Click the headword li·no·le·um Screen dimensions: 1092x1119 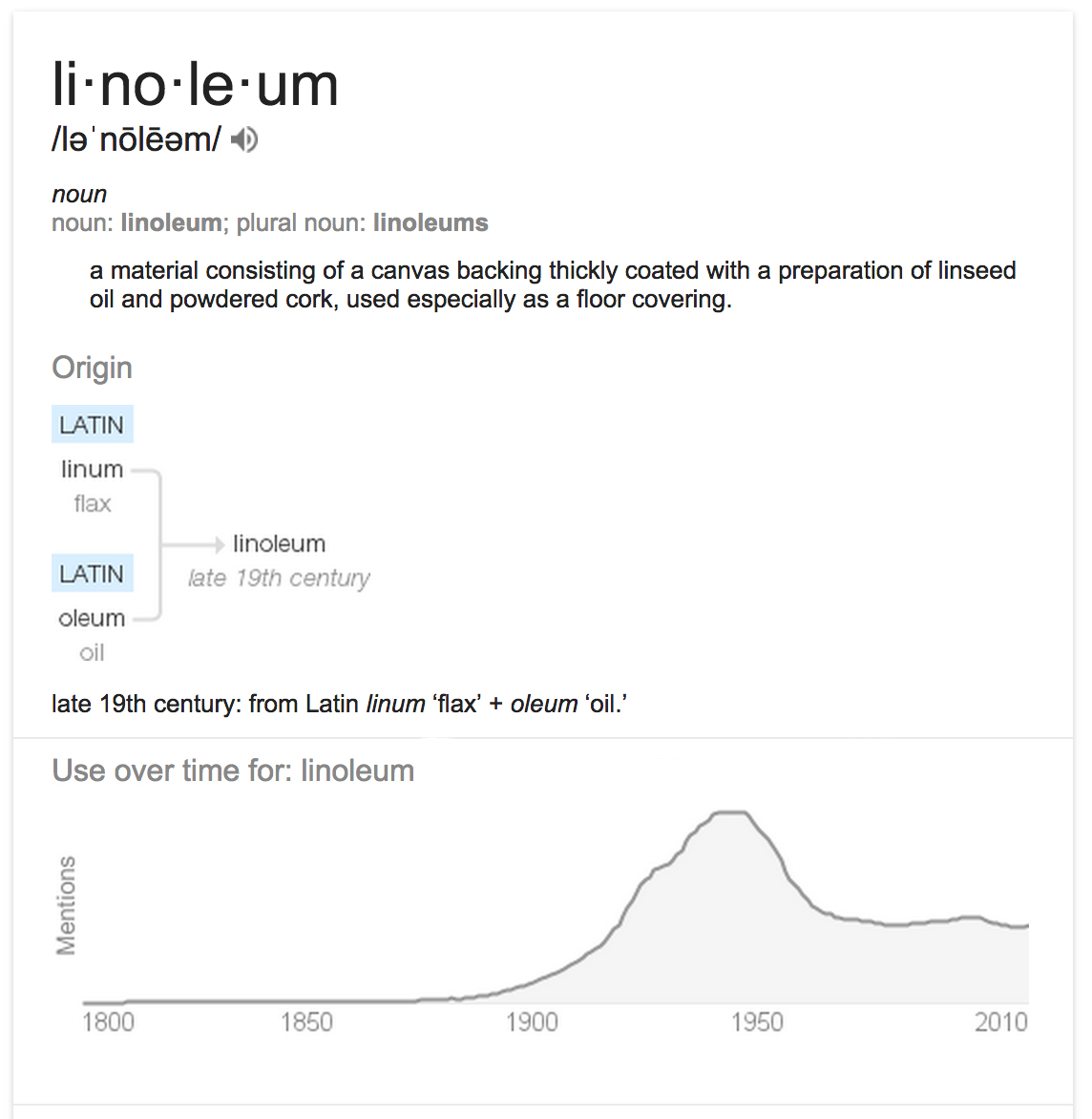[195, 85]
